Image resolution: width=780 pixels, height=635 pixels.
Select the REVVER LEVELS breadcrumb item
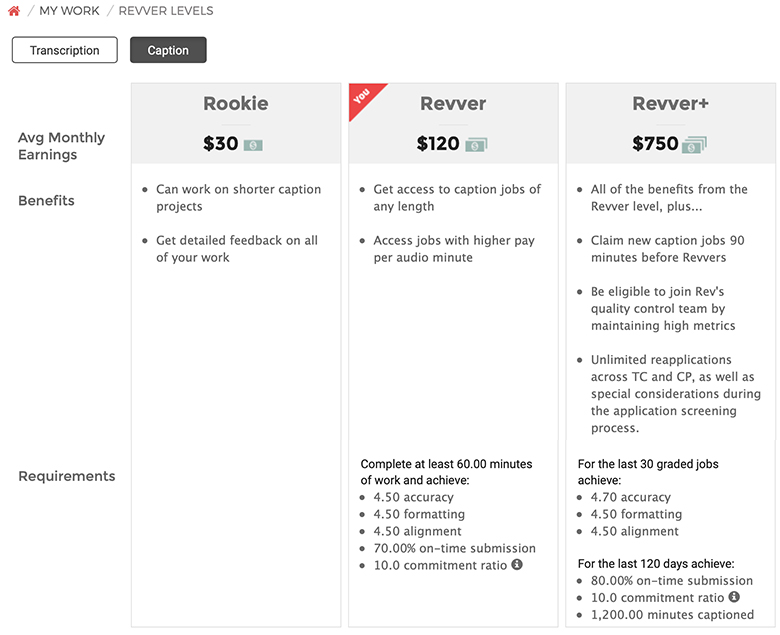pyautogui.click(x=166, y=11)
